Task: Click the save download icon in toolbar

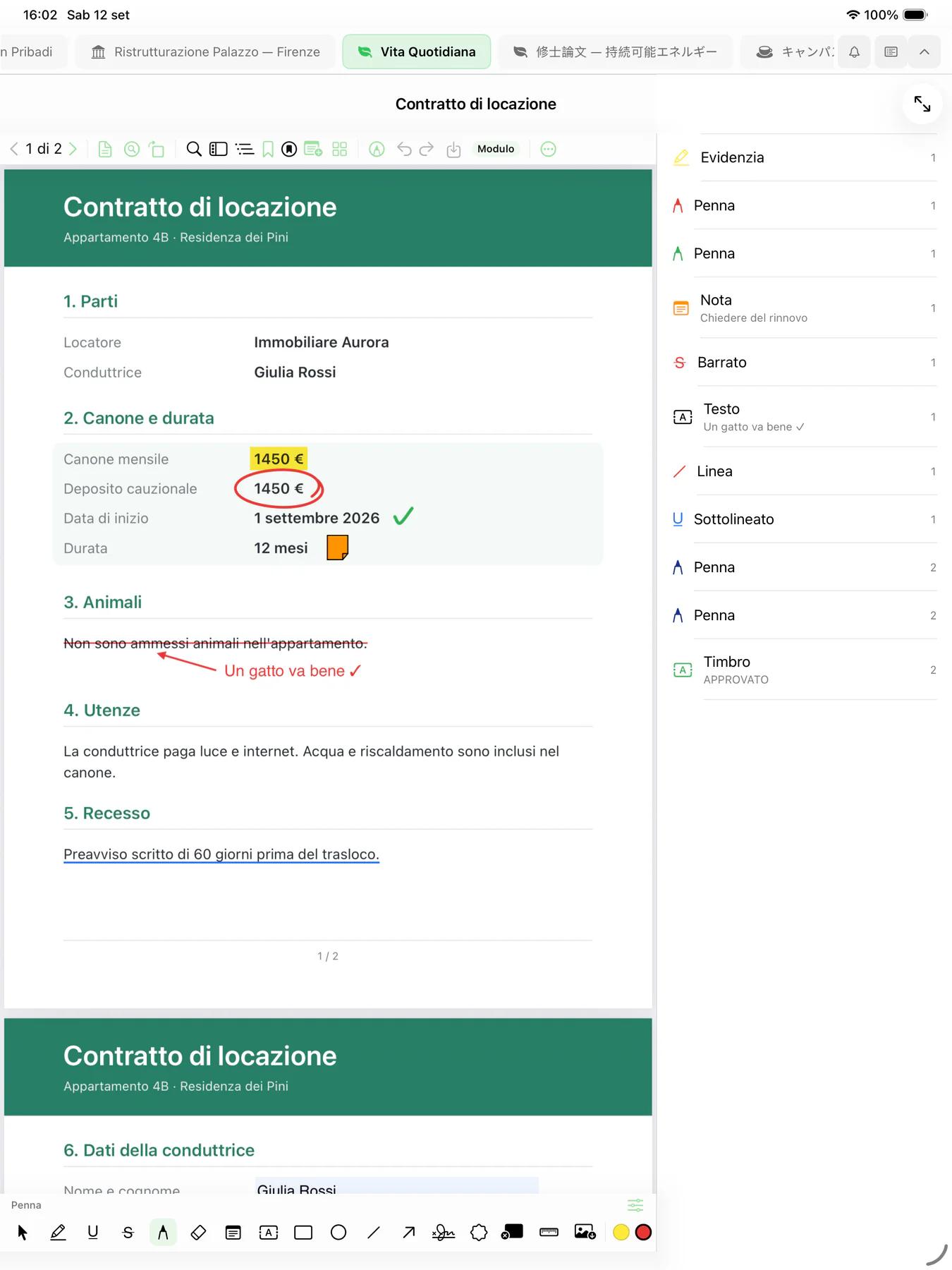Action: (453, 149)
